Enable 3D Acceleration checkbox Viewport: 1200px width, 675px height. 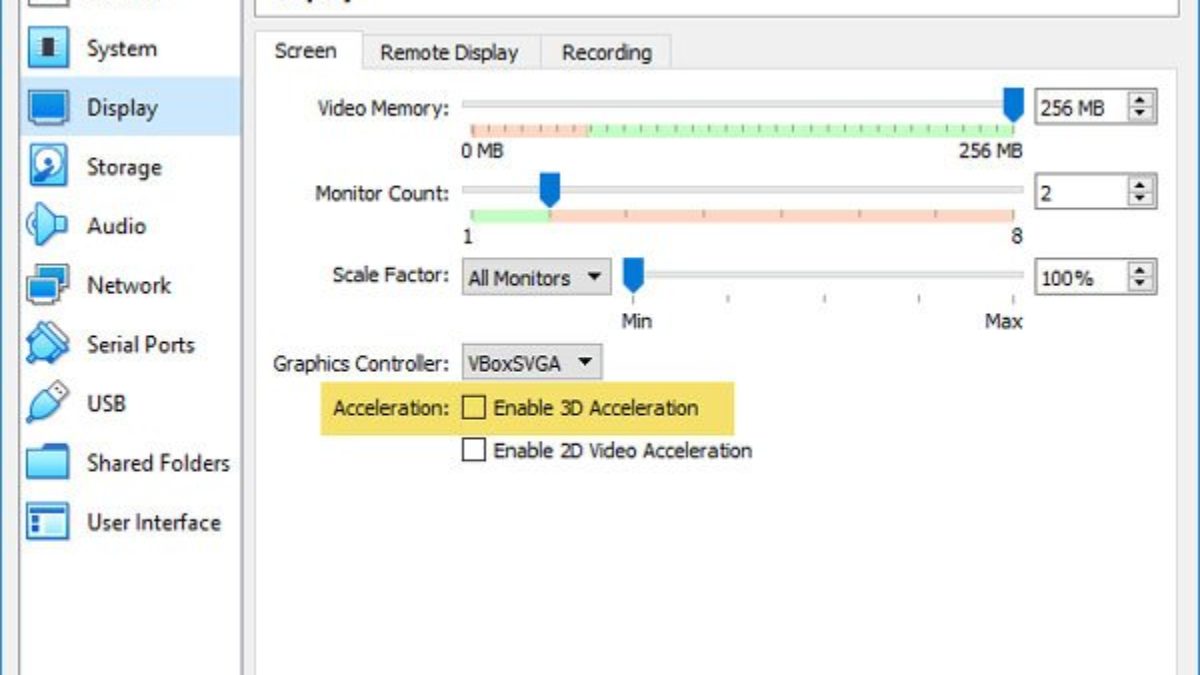click(474, 408)
